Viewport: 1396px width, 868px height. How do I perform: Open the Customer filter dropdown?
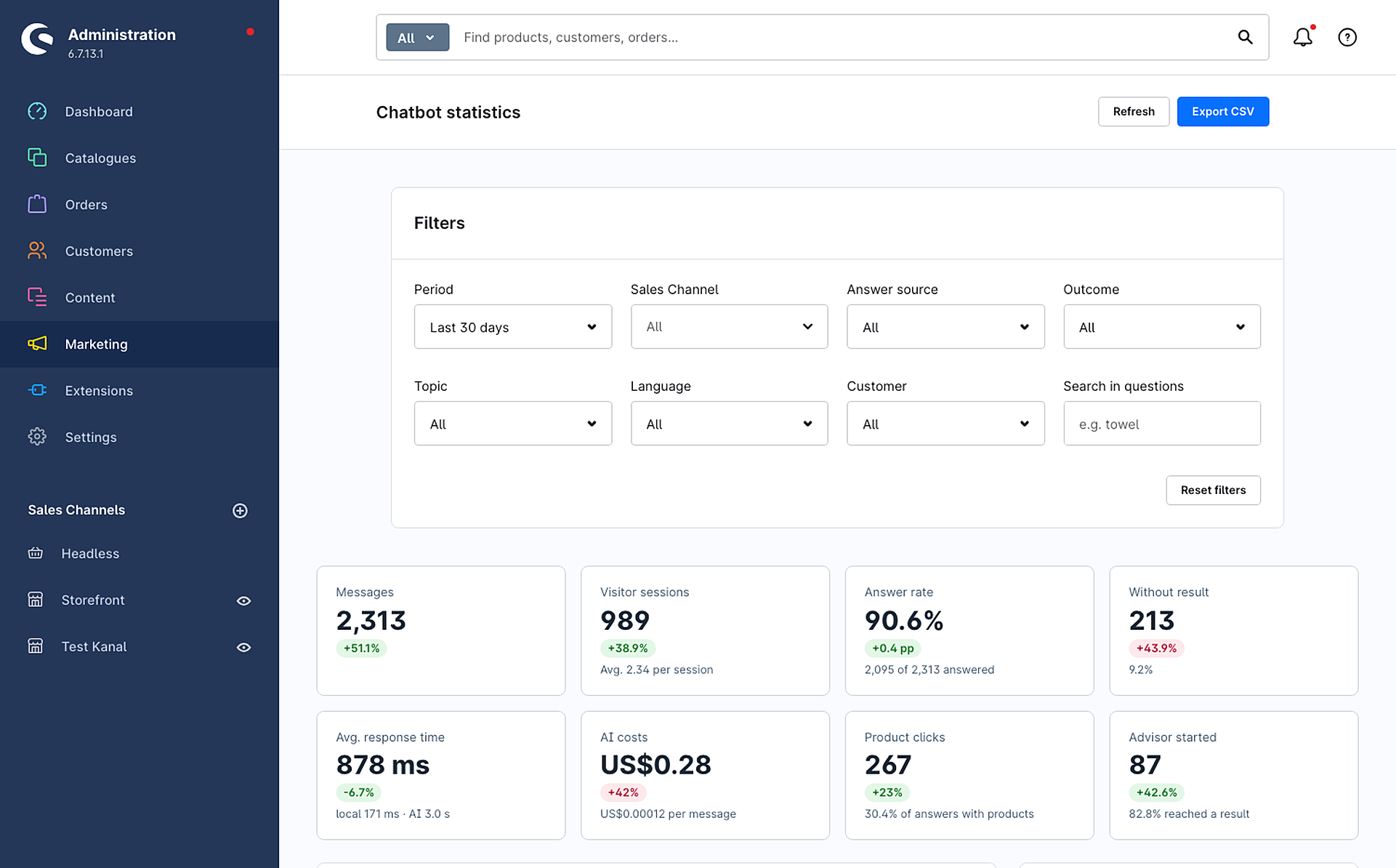tap(945, 423)
